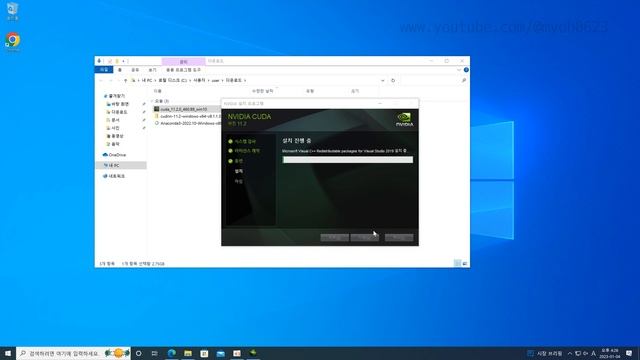This screenshot has height=360, width=640.
Task: Select the cuda_11.2.0 installer file
Action: pos(183,109)
